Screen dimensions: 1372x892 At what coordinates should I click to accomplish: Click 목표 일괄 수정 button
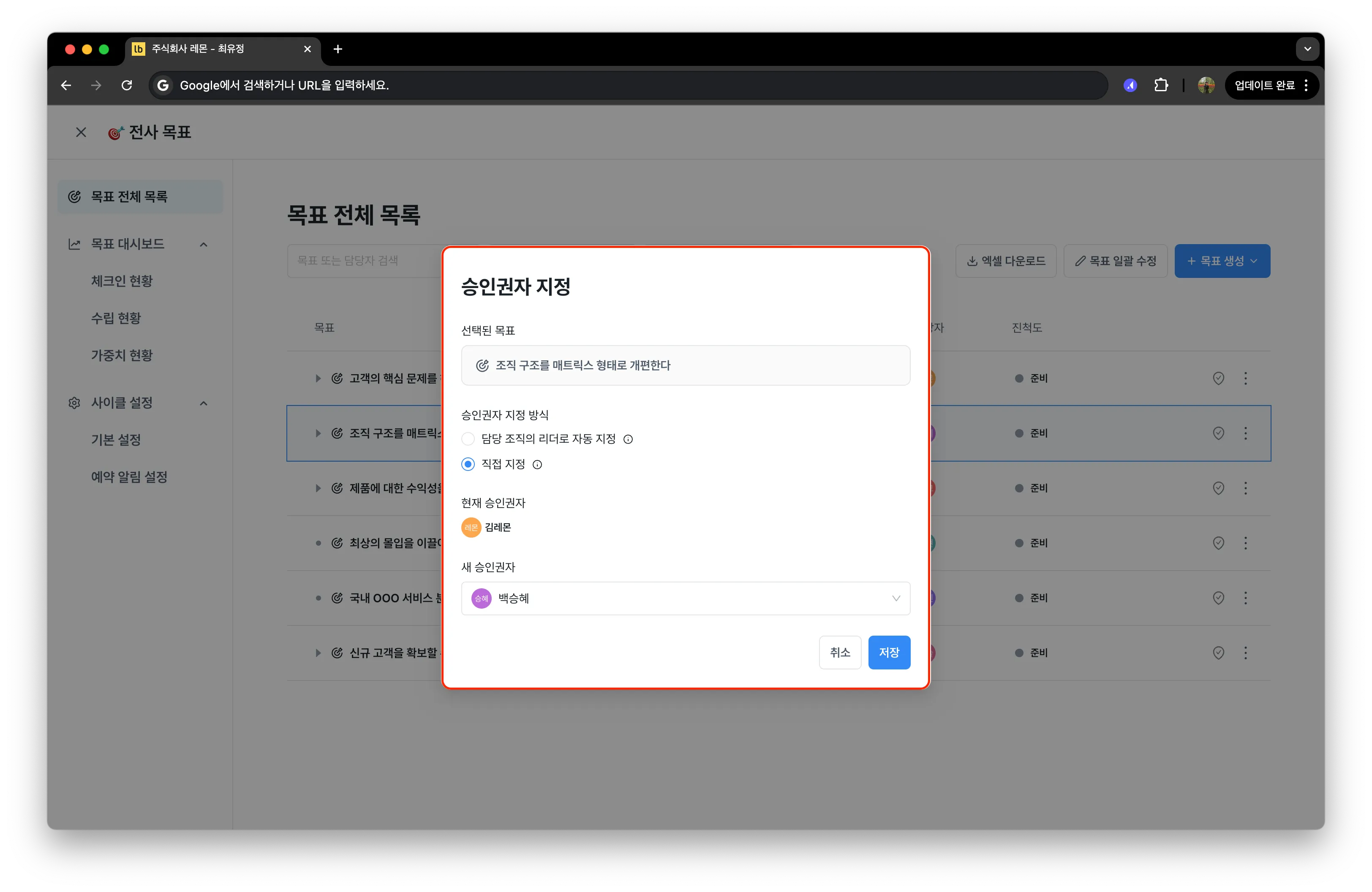1116,261
